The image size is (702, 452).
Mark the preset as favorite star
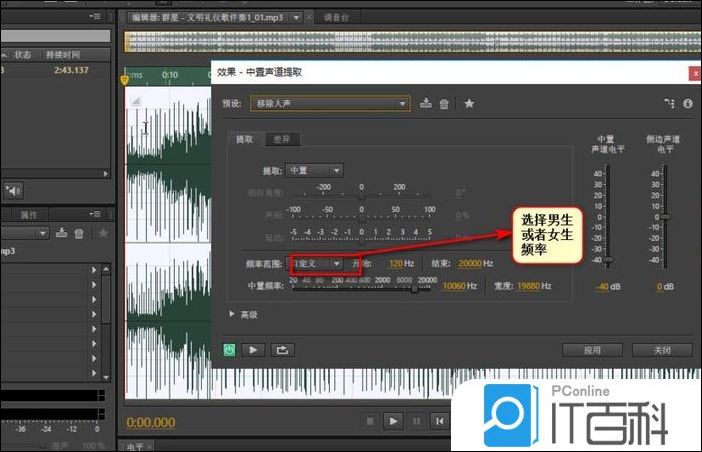[x=468, y=103]
